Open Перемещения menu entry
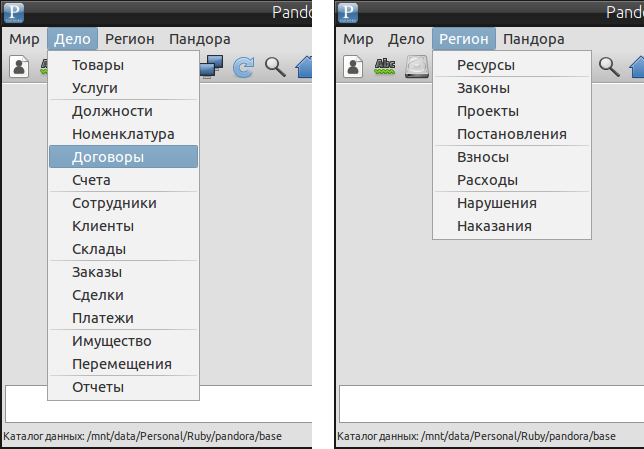Viewport: 644px width, 449px height. 123,364
